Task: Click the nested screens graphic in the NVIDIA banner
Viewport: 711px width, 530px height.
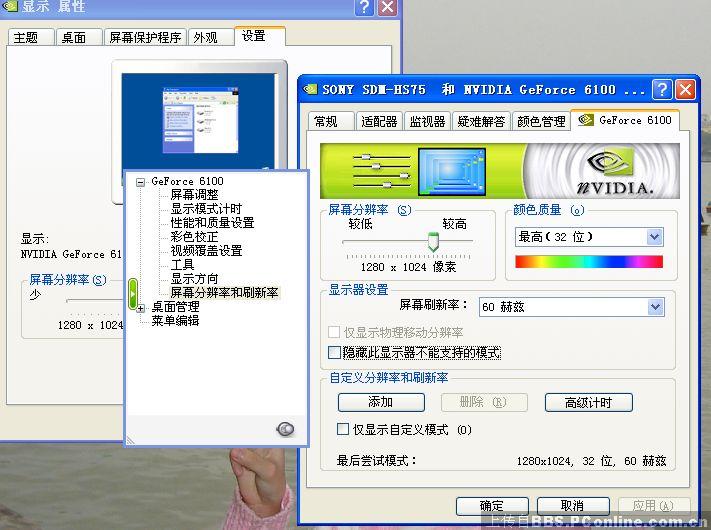Action: [452, 172]
